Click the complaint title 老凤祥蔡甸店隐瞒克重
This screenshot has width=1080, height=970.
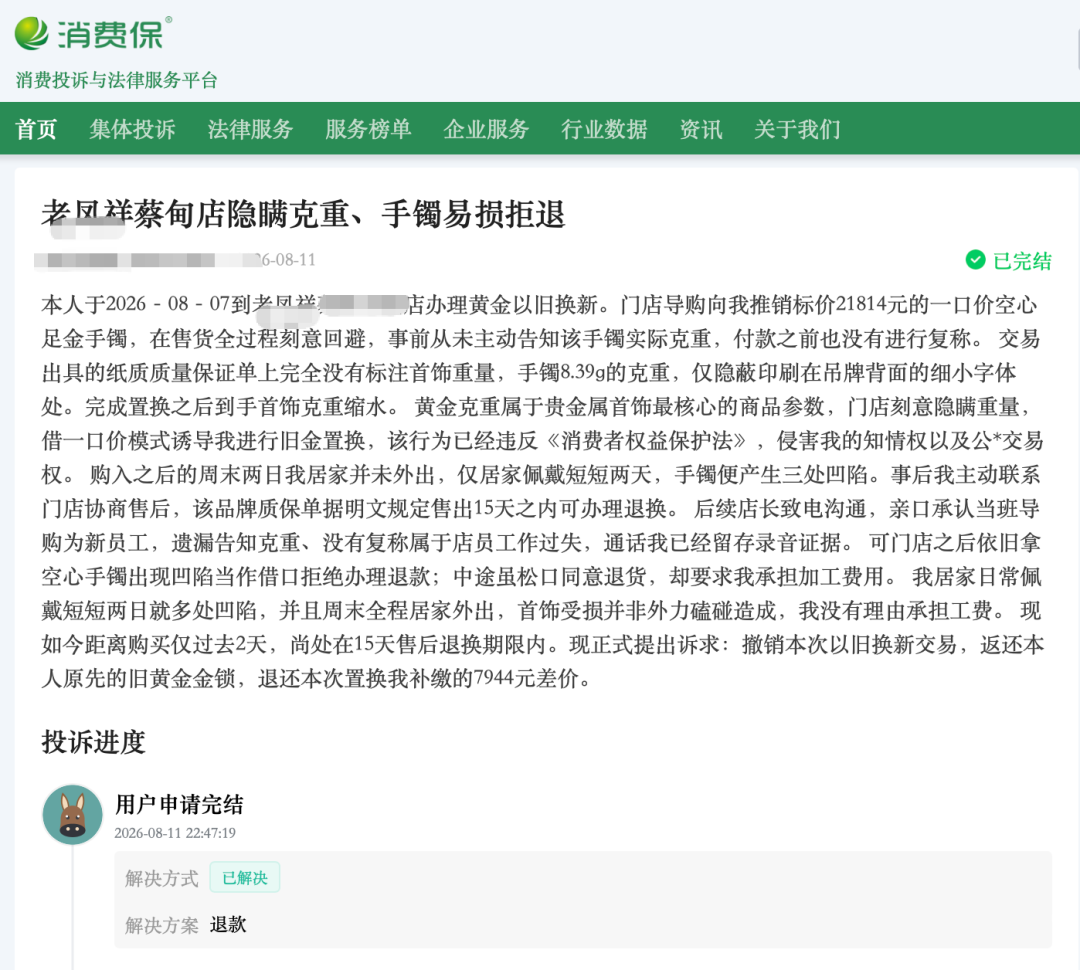coord(303,214)
